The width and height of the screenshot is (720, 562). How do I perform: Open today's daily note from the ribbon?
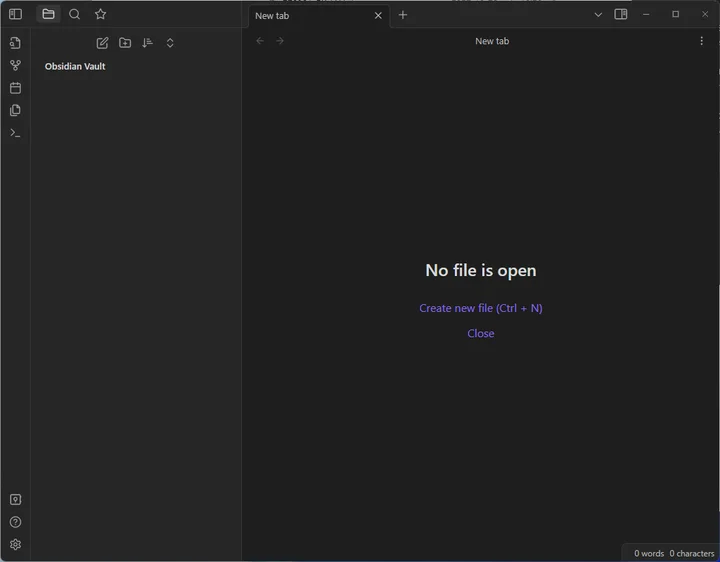tap(15, 88)
